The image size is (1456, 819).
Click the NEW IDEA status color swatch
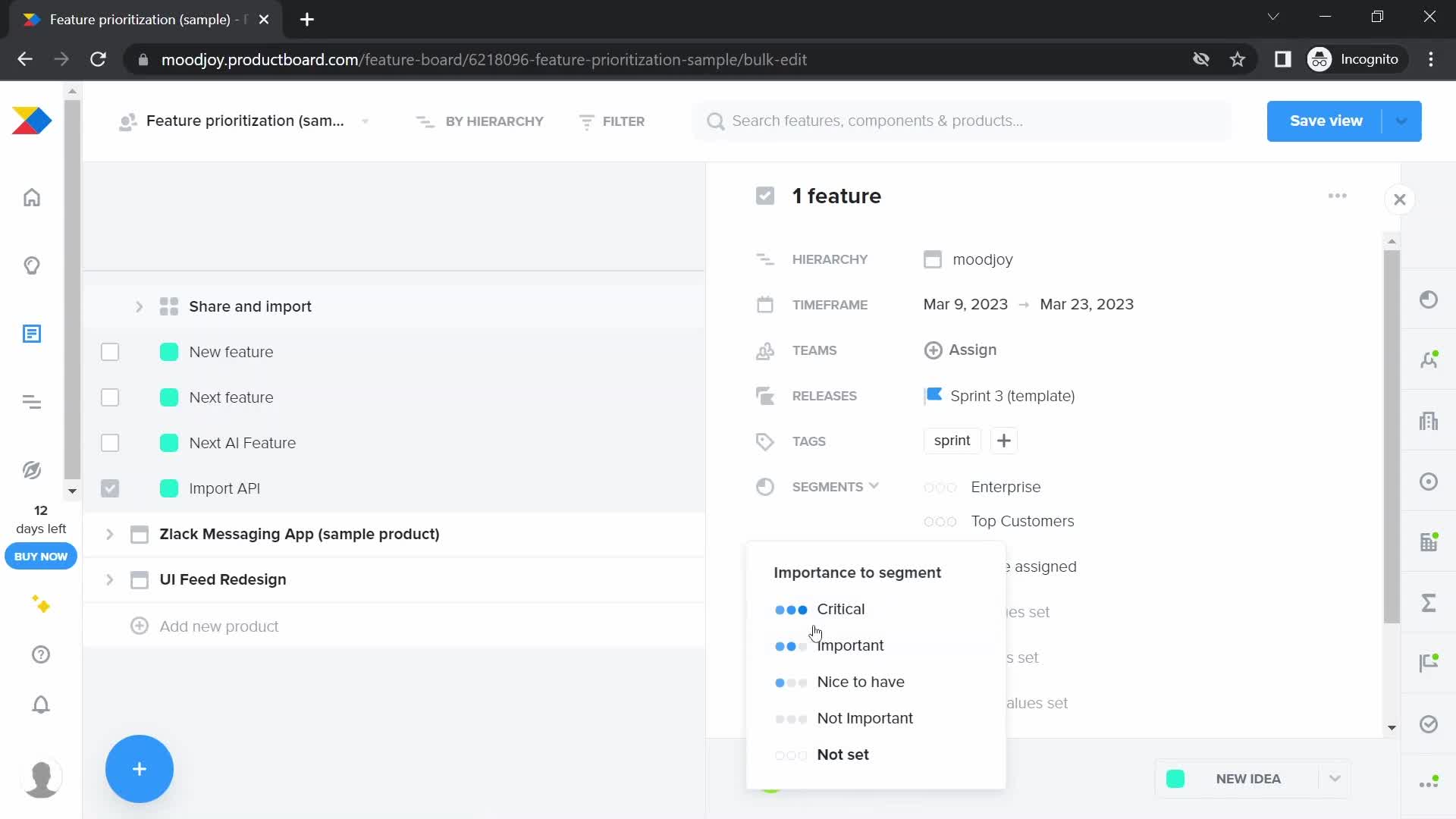click(x=1175, y=779)
